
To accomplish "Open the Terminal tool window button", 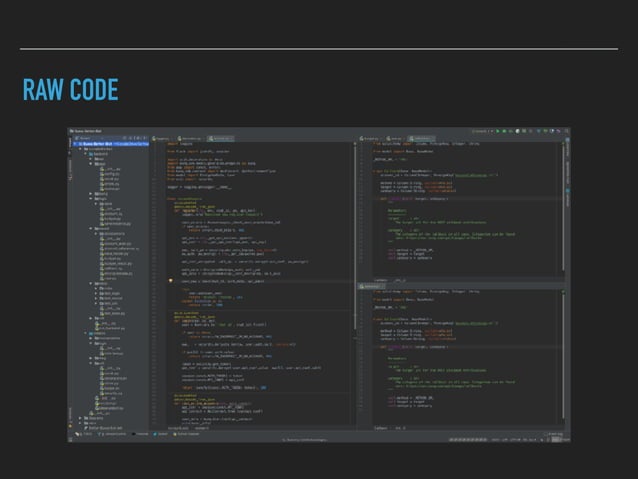I will [x=140, y=434].
